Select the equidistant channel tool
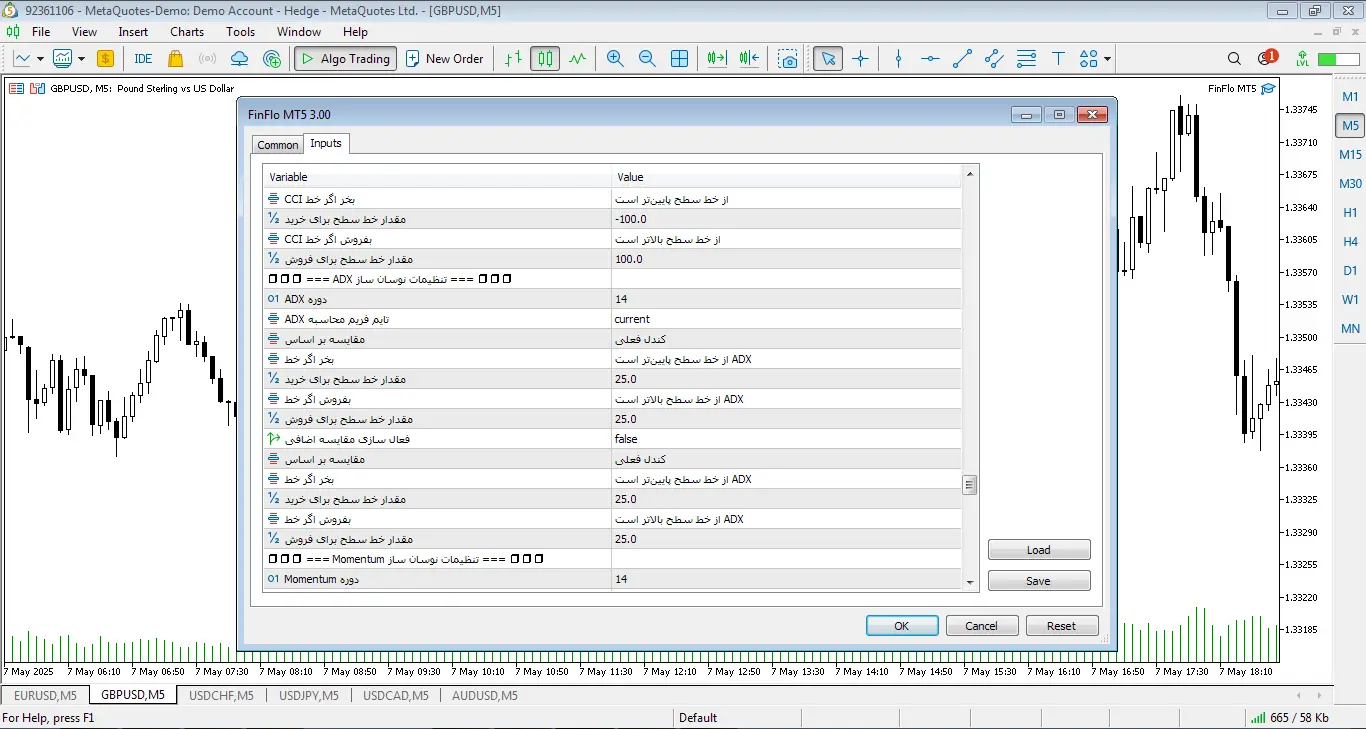The height and width of the screenshot is (729, 1366). pyautogui.click(x=994, y=59)
